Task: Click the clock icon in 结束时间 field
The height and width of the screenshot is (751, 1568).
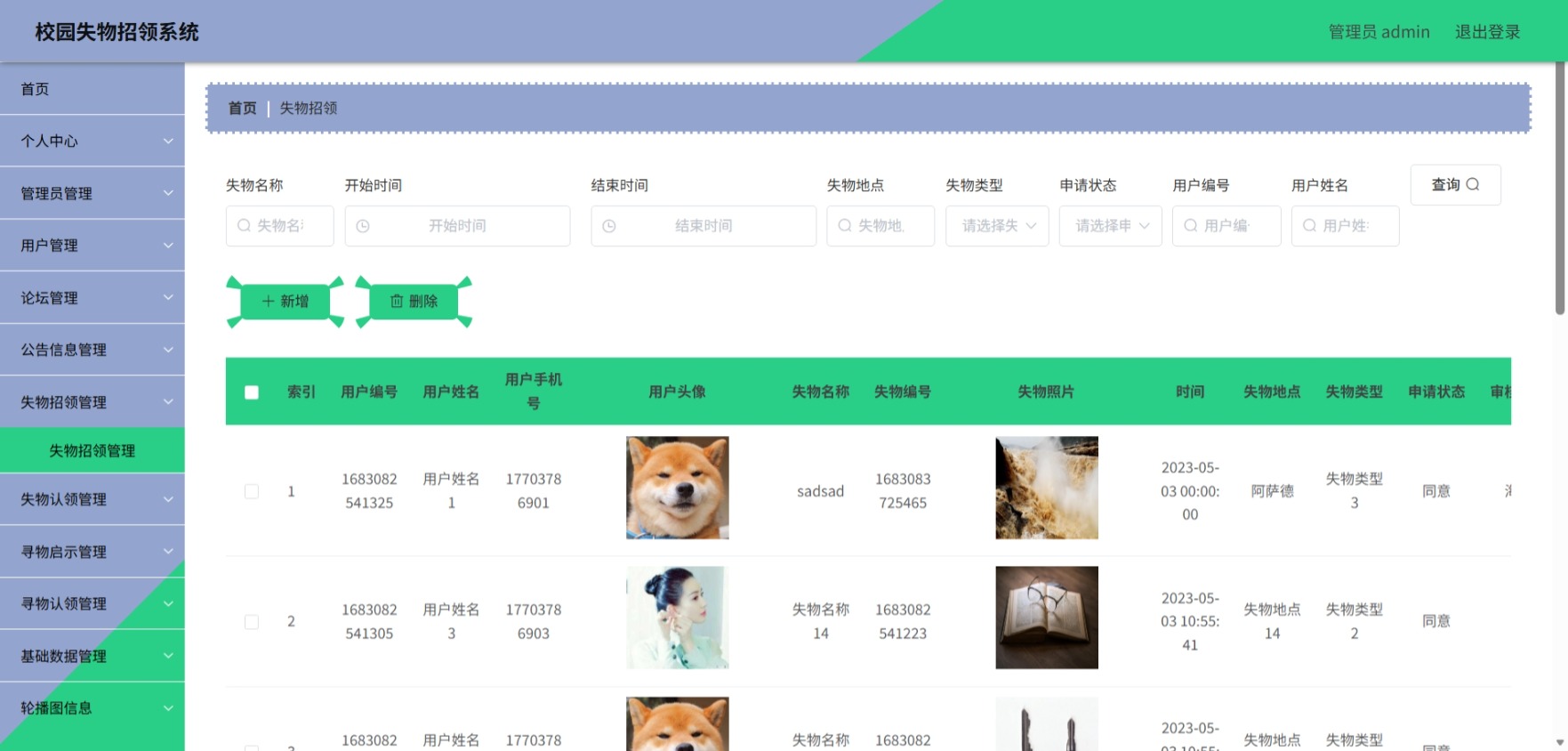Action: (609, 227)
